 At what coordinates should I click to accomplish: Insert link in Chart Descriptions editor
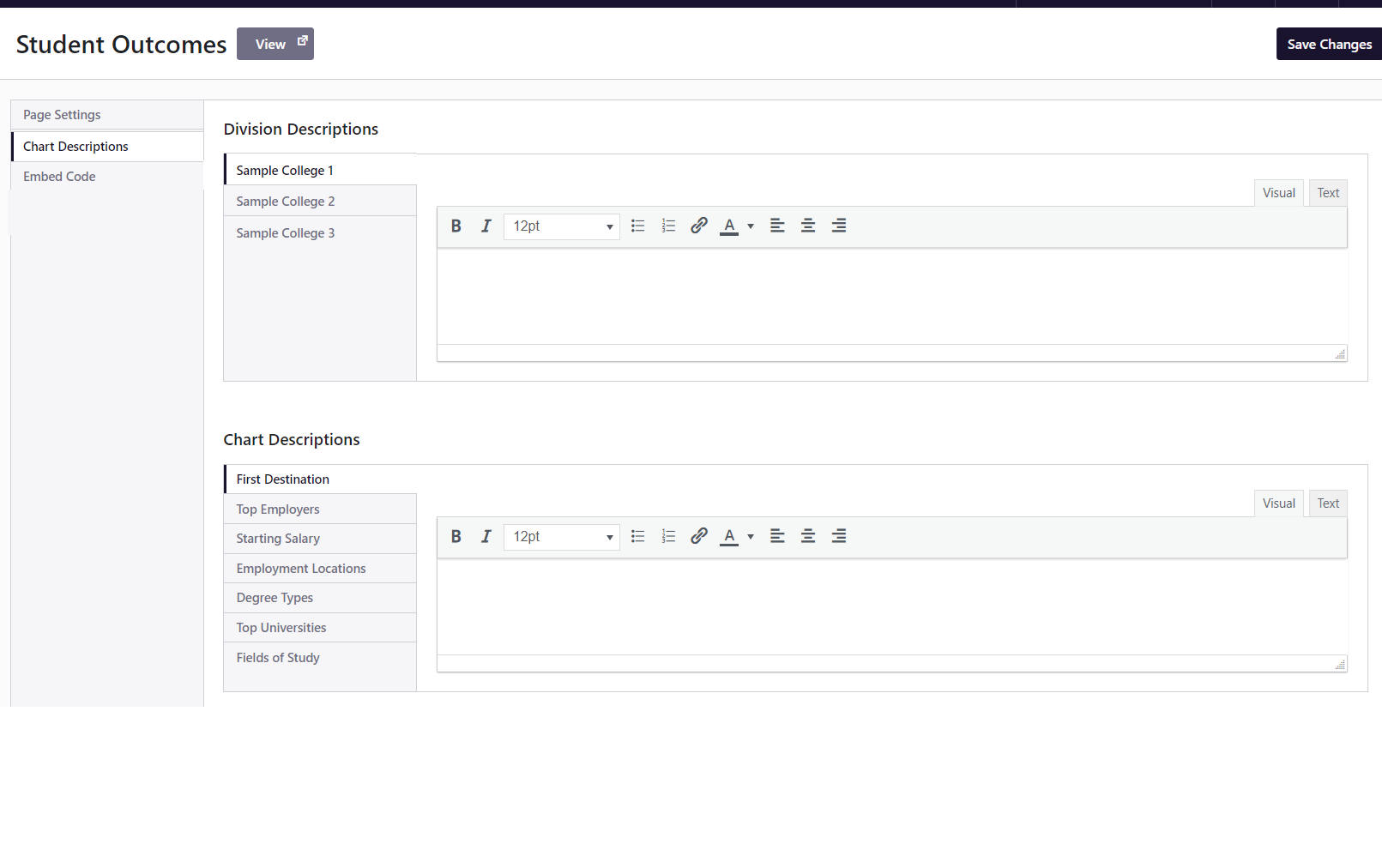(699, 537)
